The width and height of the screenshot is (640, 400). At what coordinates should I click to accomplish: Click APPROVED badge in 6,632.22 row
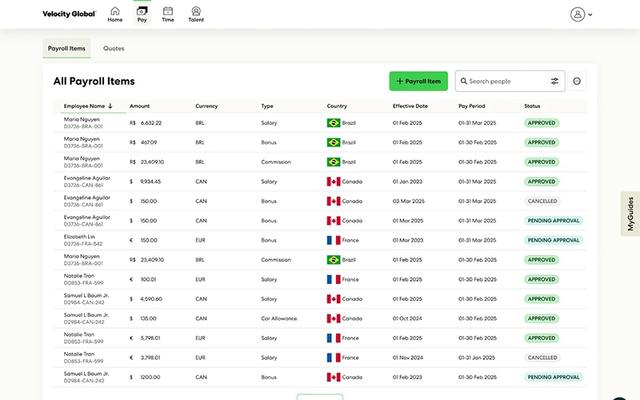point(542,123)
